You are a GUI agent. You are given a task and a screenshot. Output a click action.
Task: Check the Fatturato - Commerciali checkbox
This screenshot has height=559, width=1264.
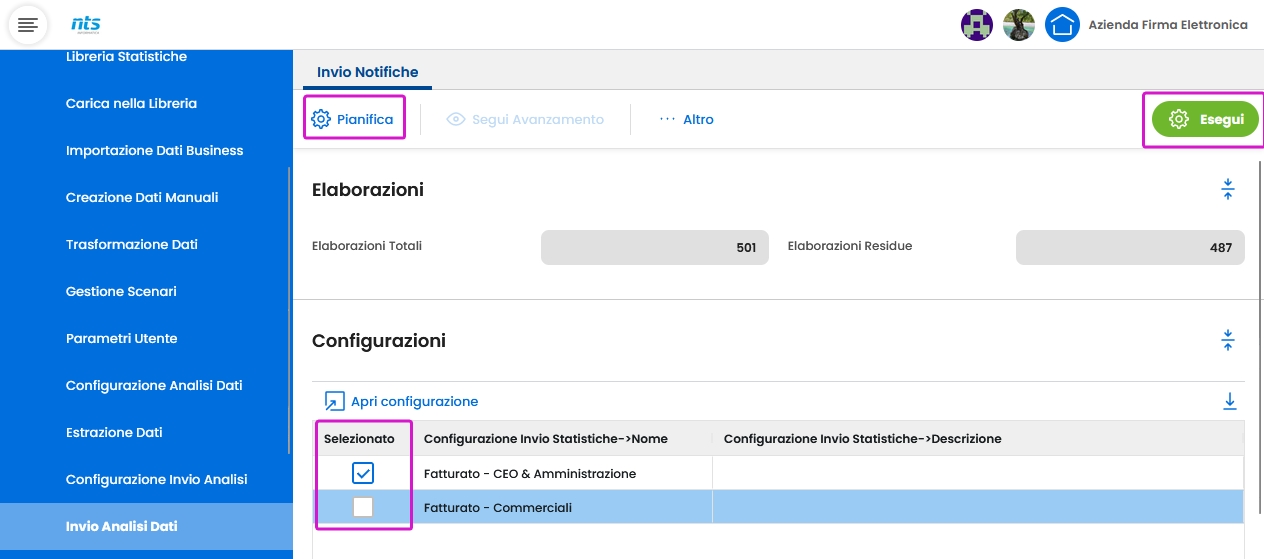tap(363, 507)
